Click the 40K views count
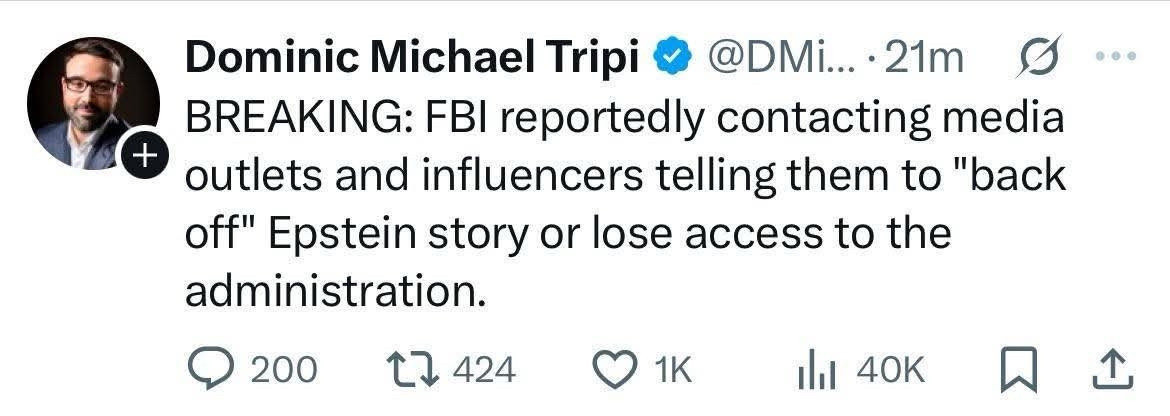Image resolution: width=1170 pixels, height=416 pixels. click(889, 371)
